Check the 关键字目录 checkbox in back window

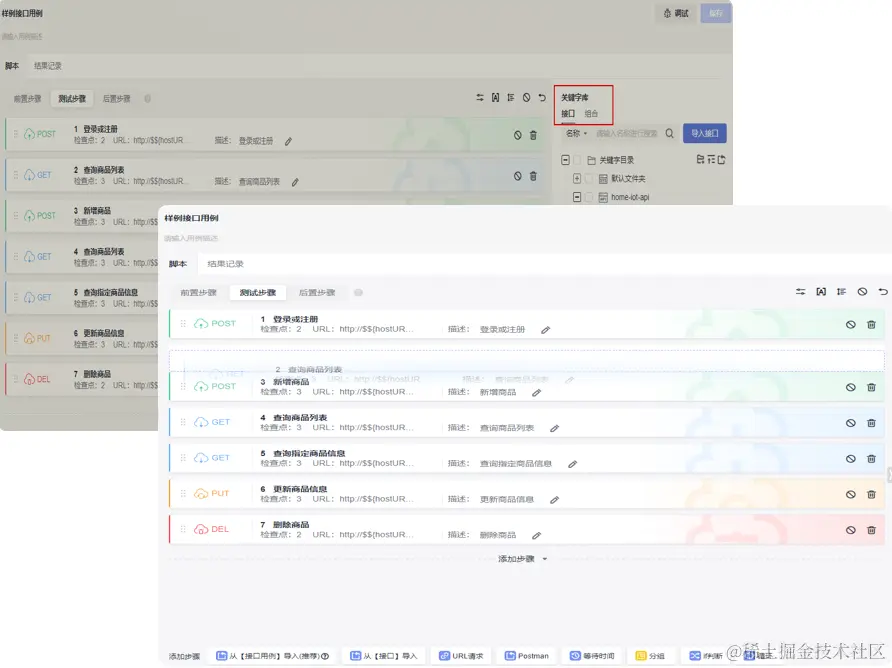tap(577, 160)
